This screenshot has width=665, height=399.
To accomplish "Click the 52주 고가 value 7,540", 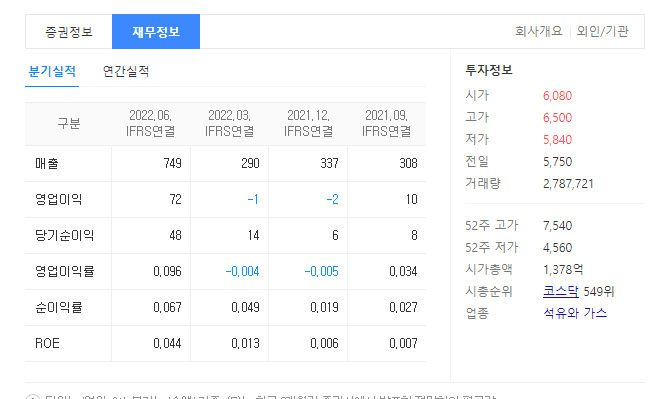I will click(x=558, y=226).
